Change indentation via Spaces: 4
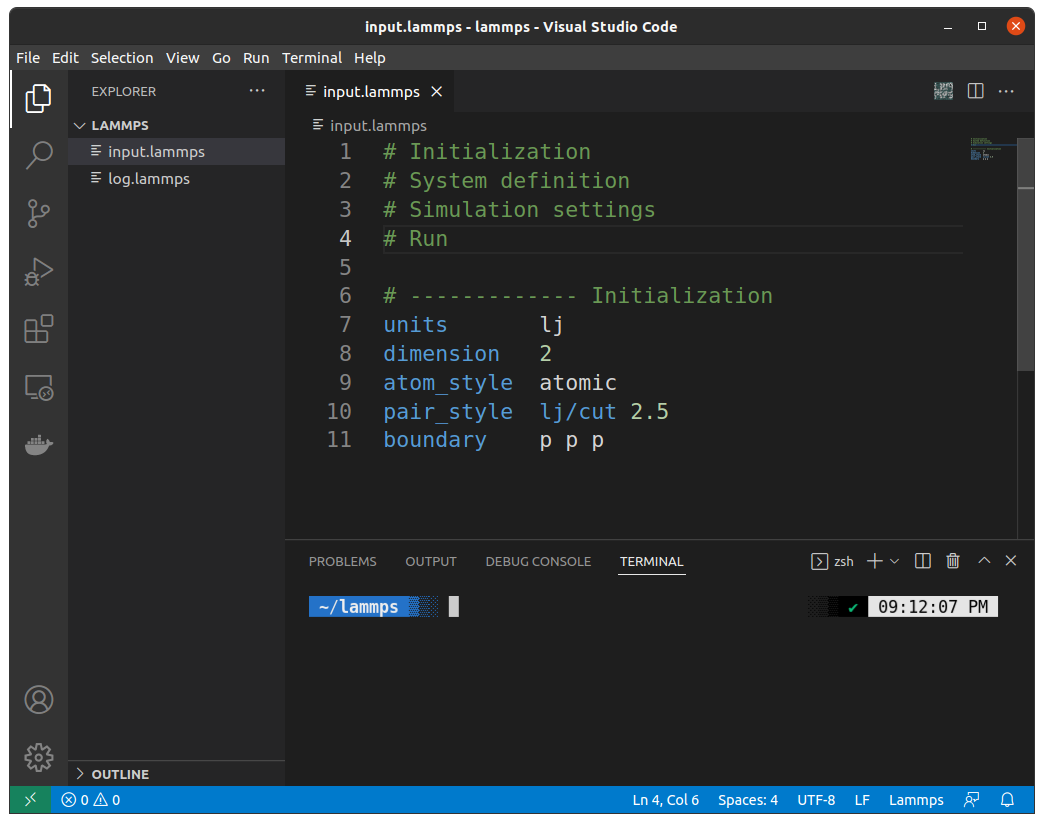Image resolution: width=1044 pixels, height=823 pixels. (x=747, y=800)
